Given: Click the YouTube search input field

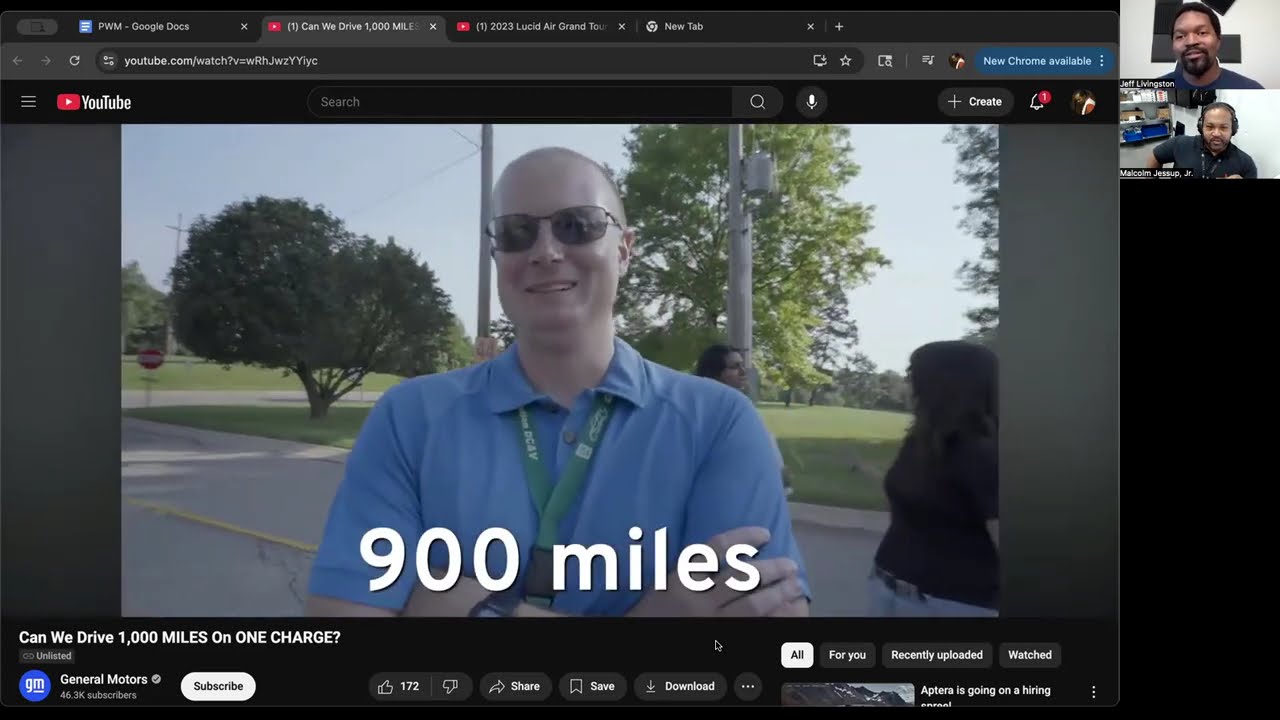Looking at the screenshot, I should tap(520, 102).
